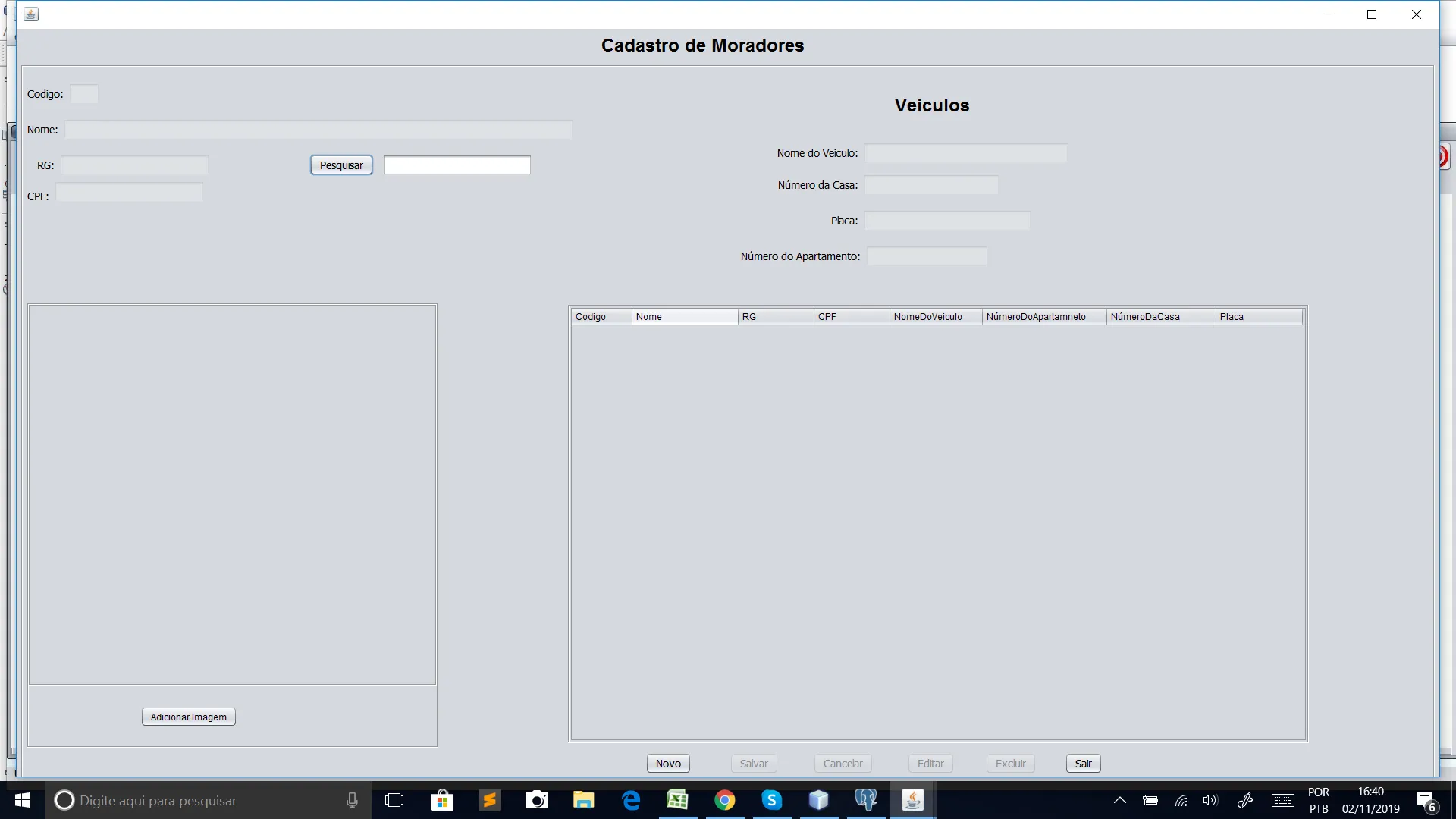Launch Skype from the taskbar
The height and width of the screenshot is (819, 1456).
[x=771, y=800]
